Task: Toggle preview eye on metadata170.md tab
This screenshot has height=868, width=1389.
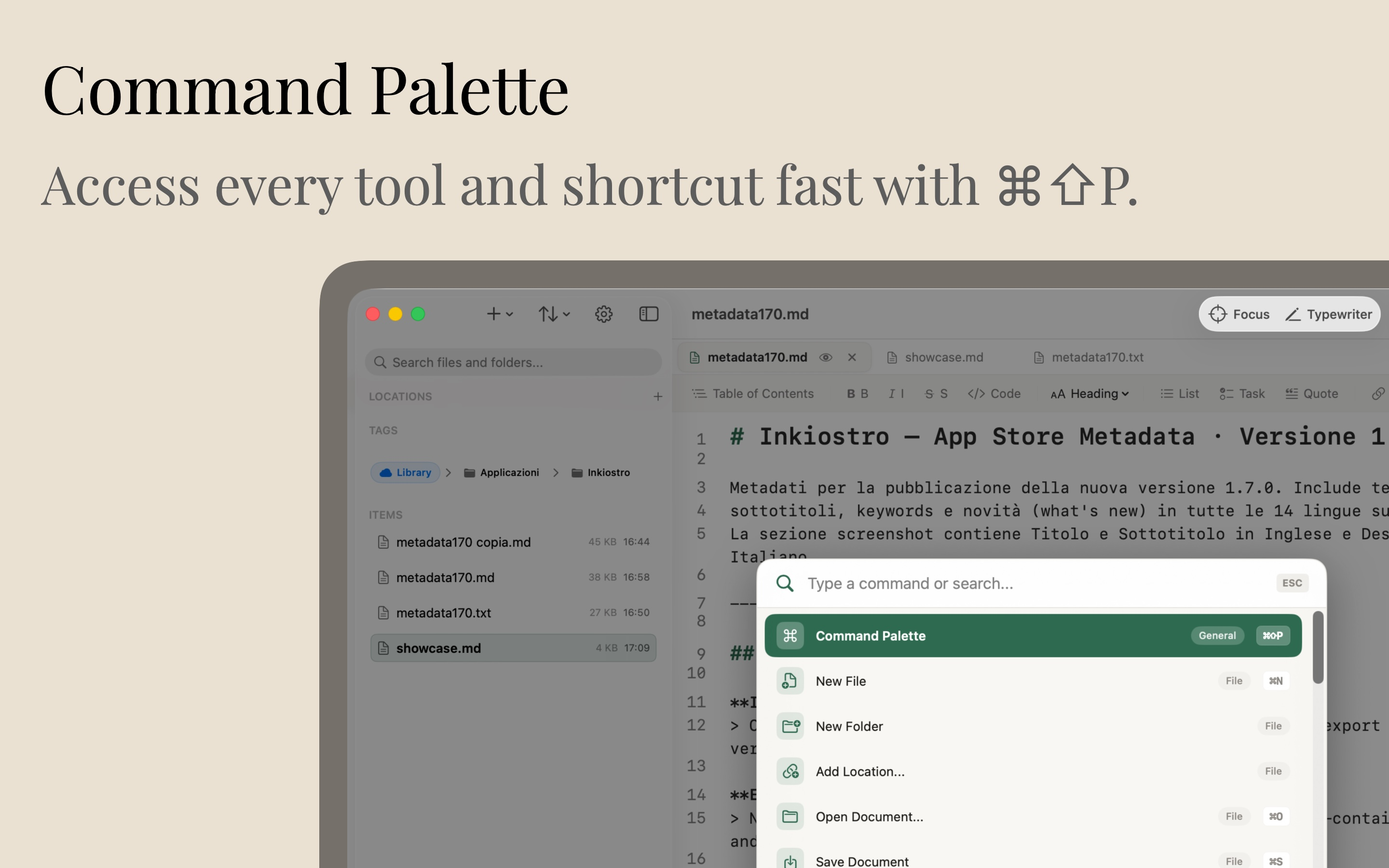Action: 825,357
